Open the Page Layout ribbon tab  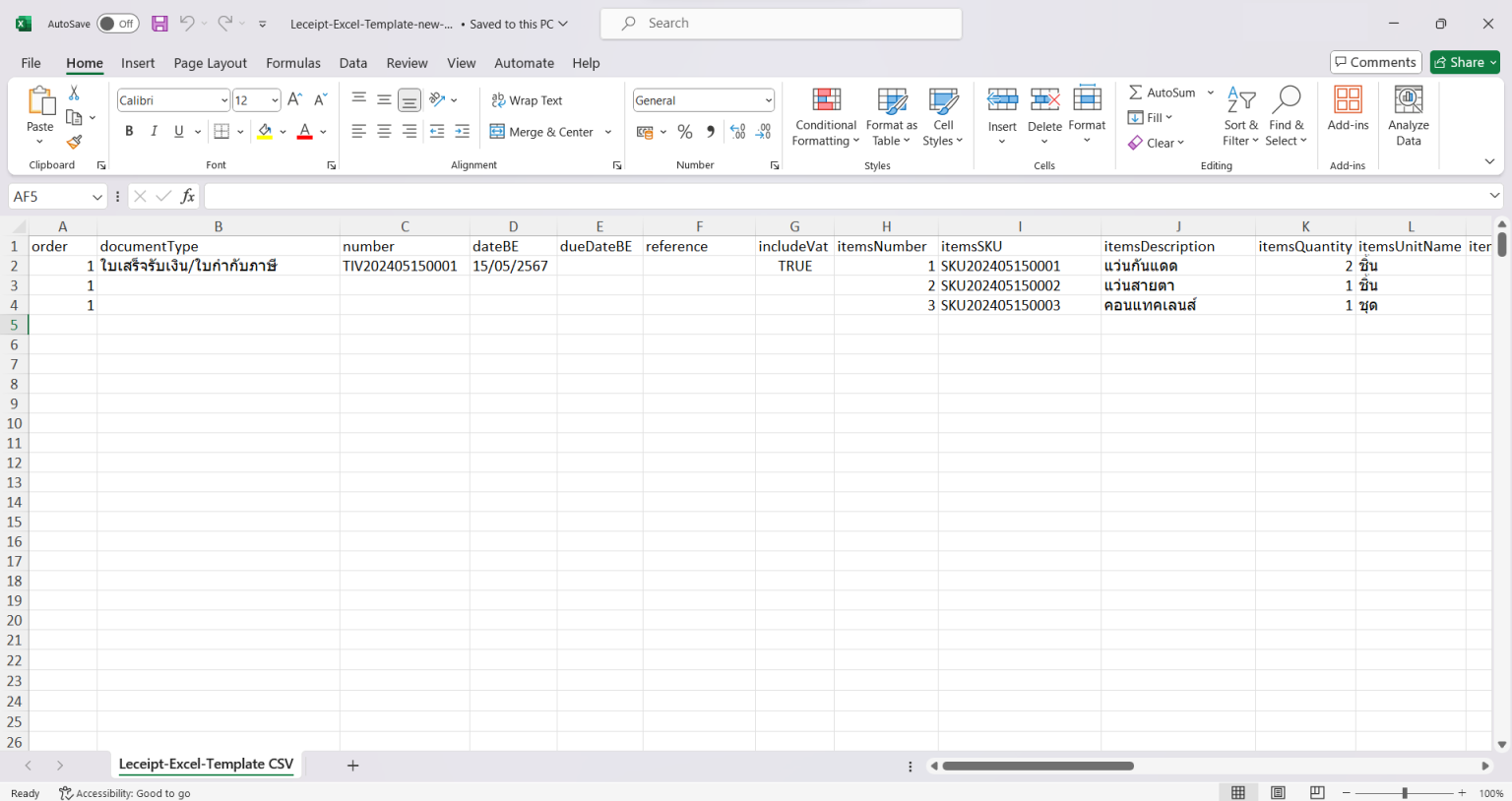pos(210,63)
